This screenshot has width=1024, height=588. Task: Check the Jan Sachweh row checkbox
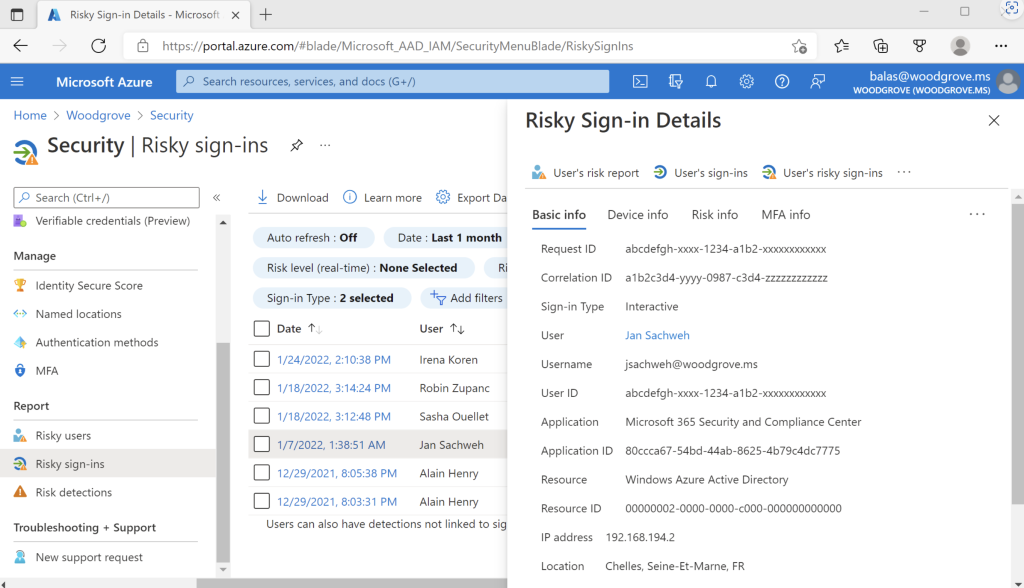tap(262, 444)
